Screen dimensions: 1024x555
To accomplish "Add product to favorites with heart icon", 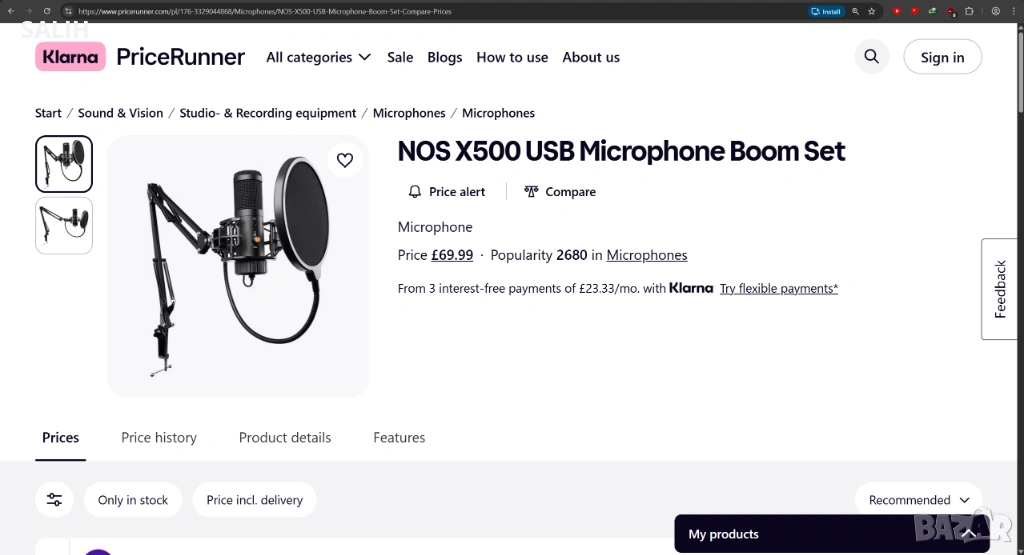I will pos(344,160).
